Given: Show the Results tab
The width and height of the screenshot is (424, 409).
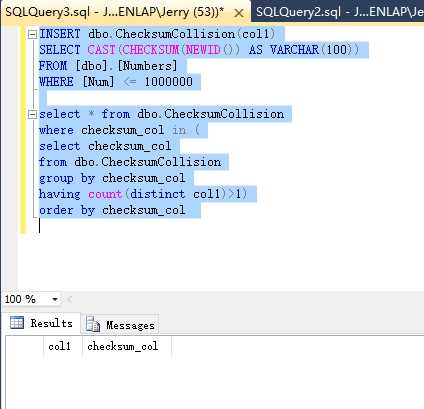Looking at the screenshot, I should (42, 323).
